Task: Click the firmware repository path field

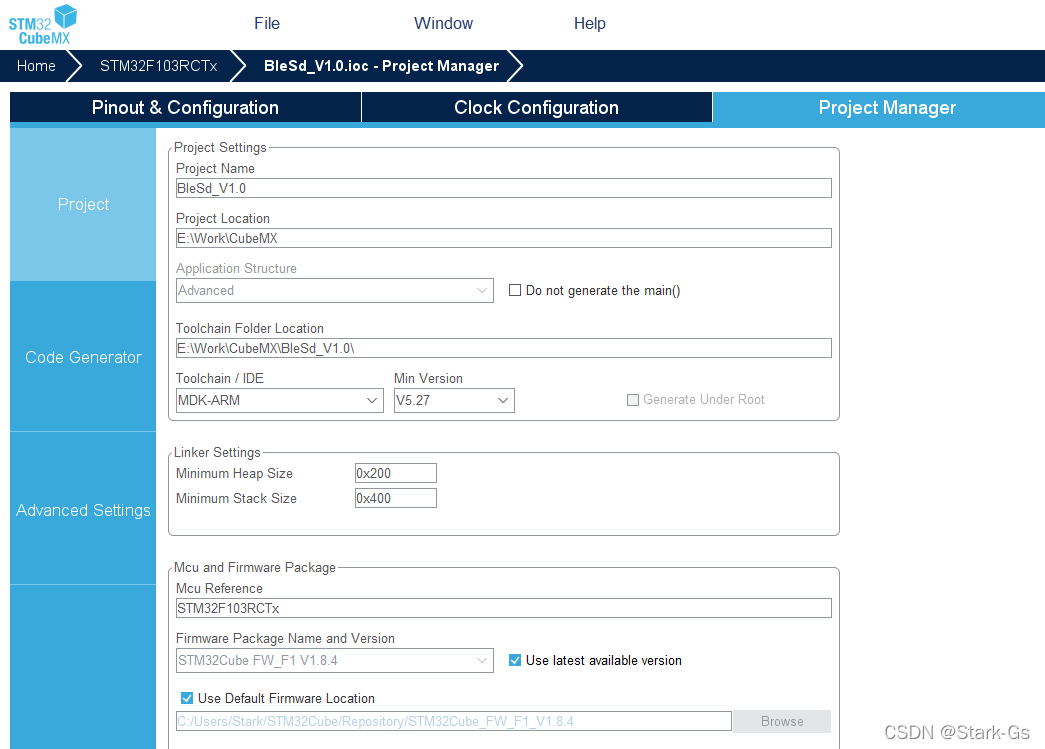Action: tap(453, 721)
